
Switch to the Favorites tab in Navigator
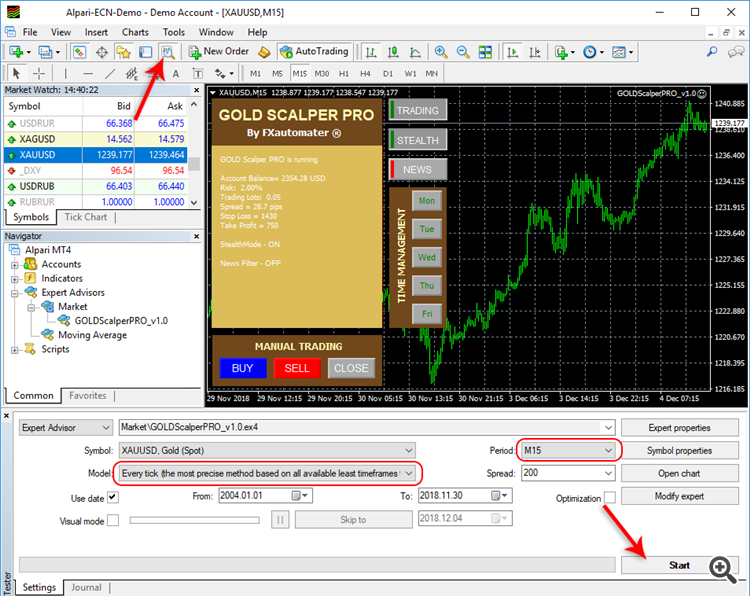coord(88,396)
